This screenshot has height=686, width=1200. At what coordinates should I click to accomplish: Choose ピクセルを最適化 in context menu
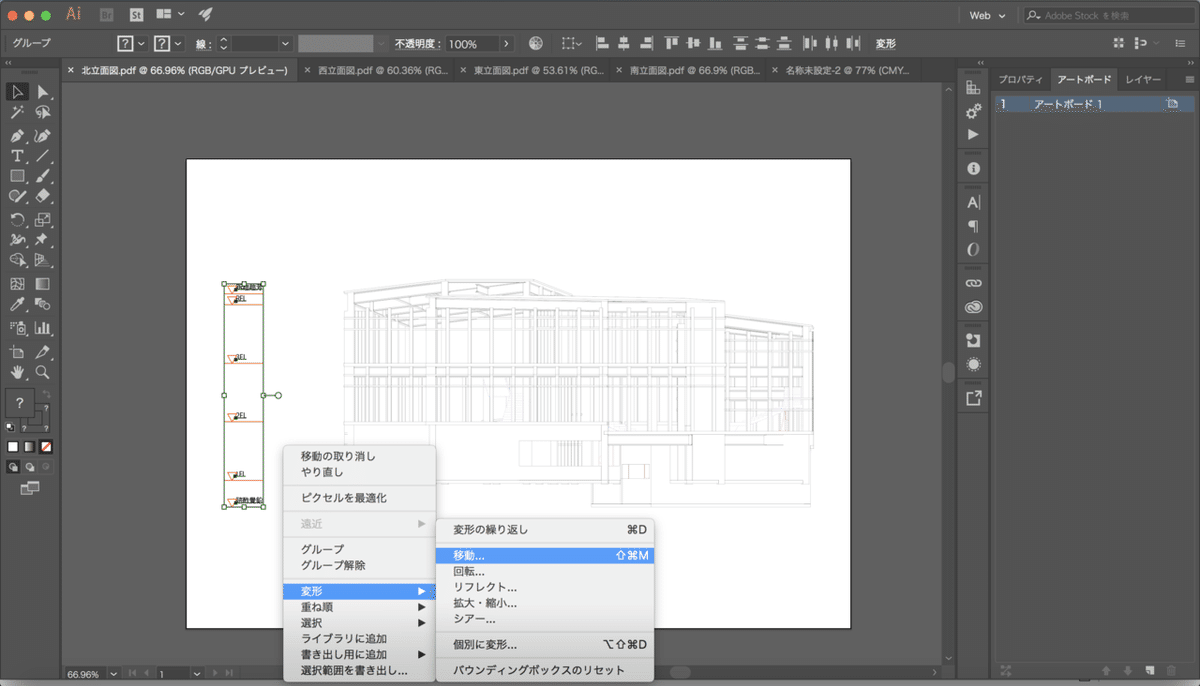[x=360, y=497]
